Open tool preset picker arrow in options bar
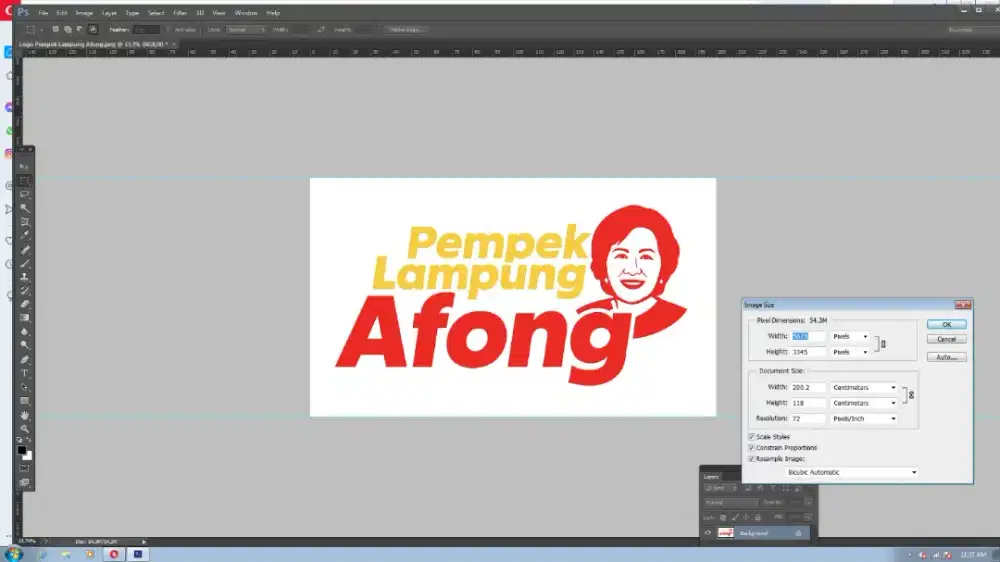This screenshot has height=562, width=1000. click(x=41, y=30)
